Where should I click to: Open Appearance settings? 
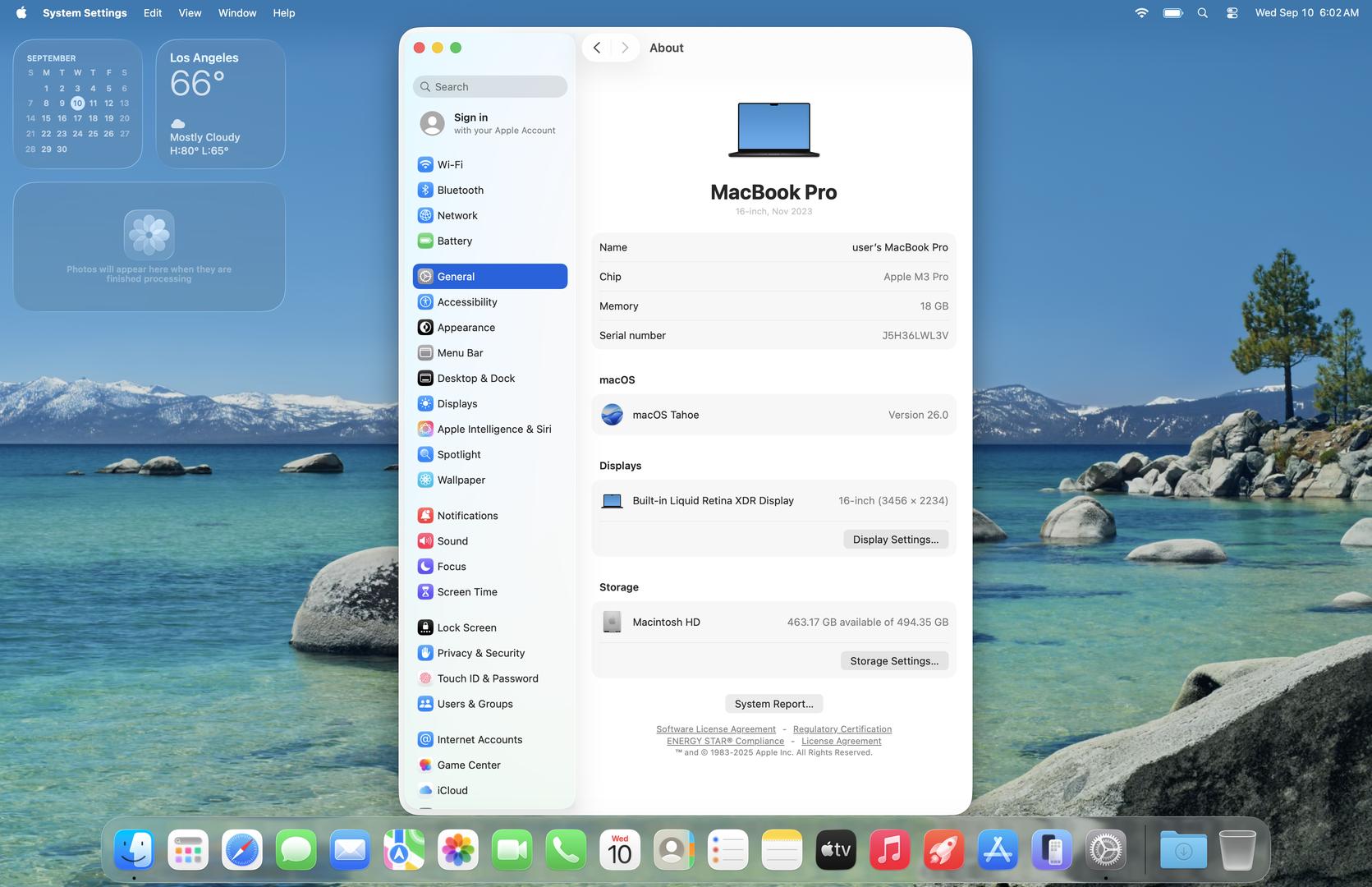point(490,327)
